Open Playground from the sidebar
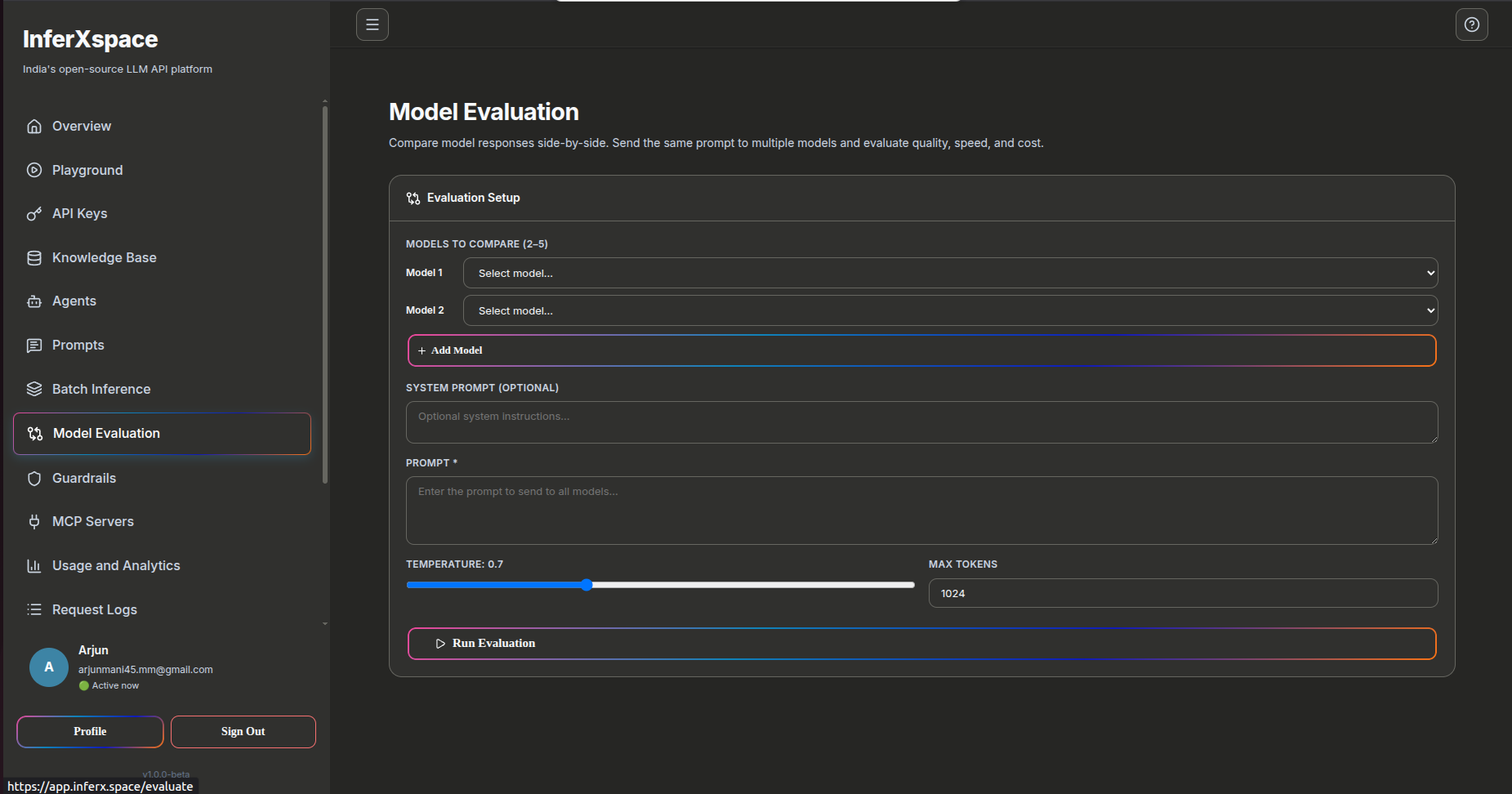1512x794 pixels. click(x=87, y=171)
